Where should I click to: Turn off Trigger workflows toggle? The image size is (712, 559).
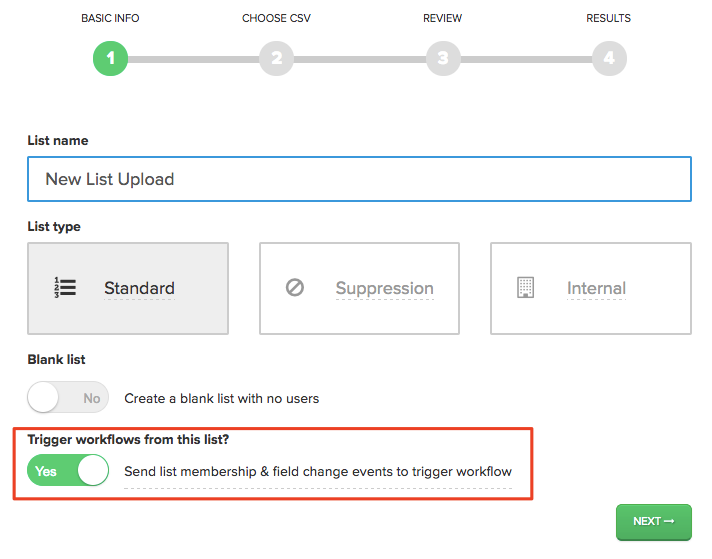(x=68, y=470)
